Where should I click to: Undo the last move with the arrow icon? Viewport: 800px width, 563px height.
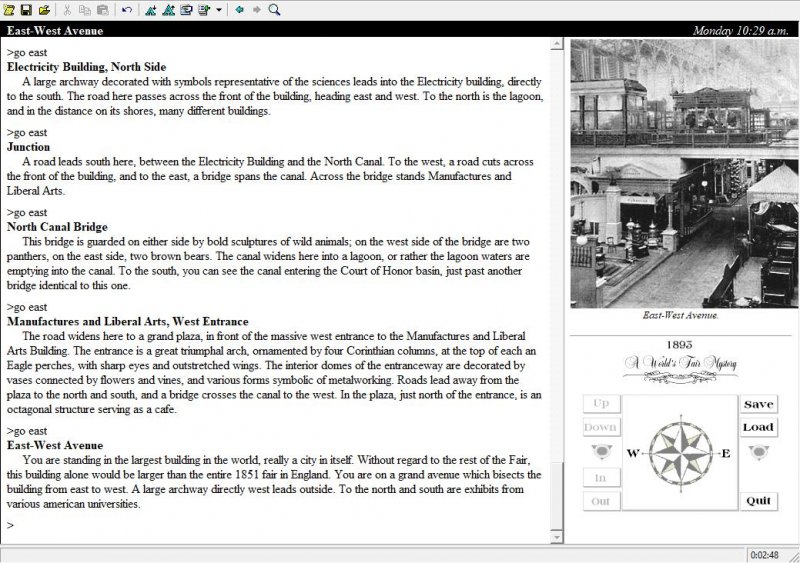click(x=127, y=10)
